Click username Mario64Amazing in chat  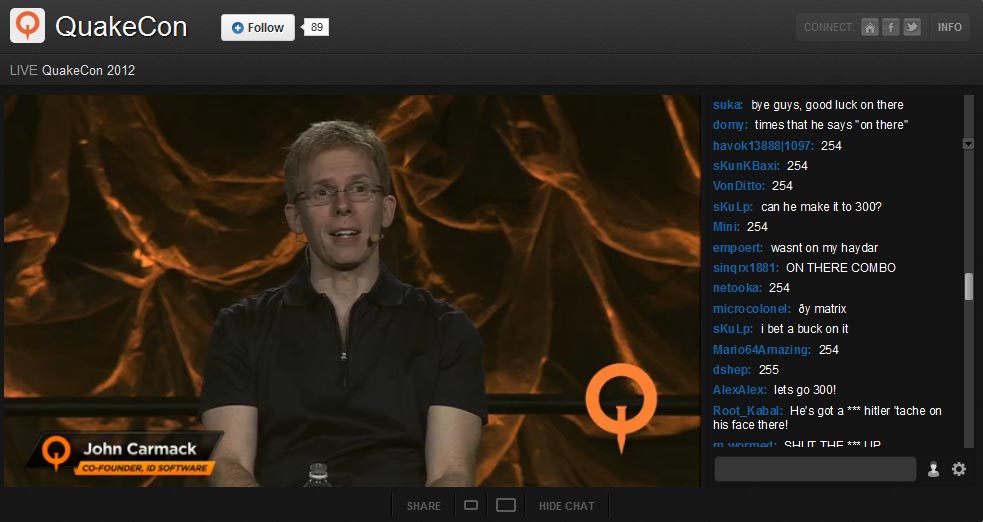click(761, 350)
